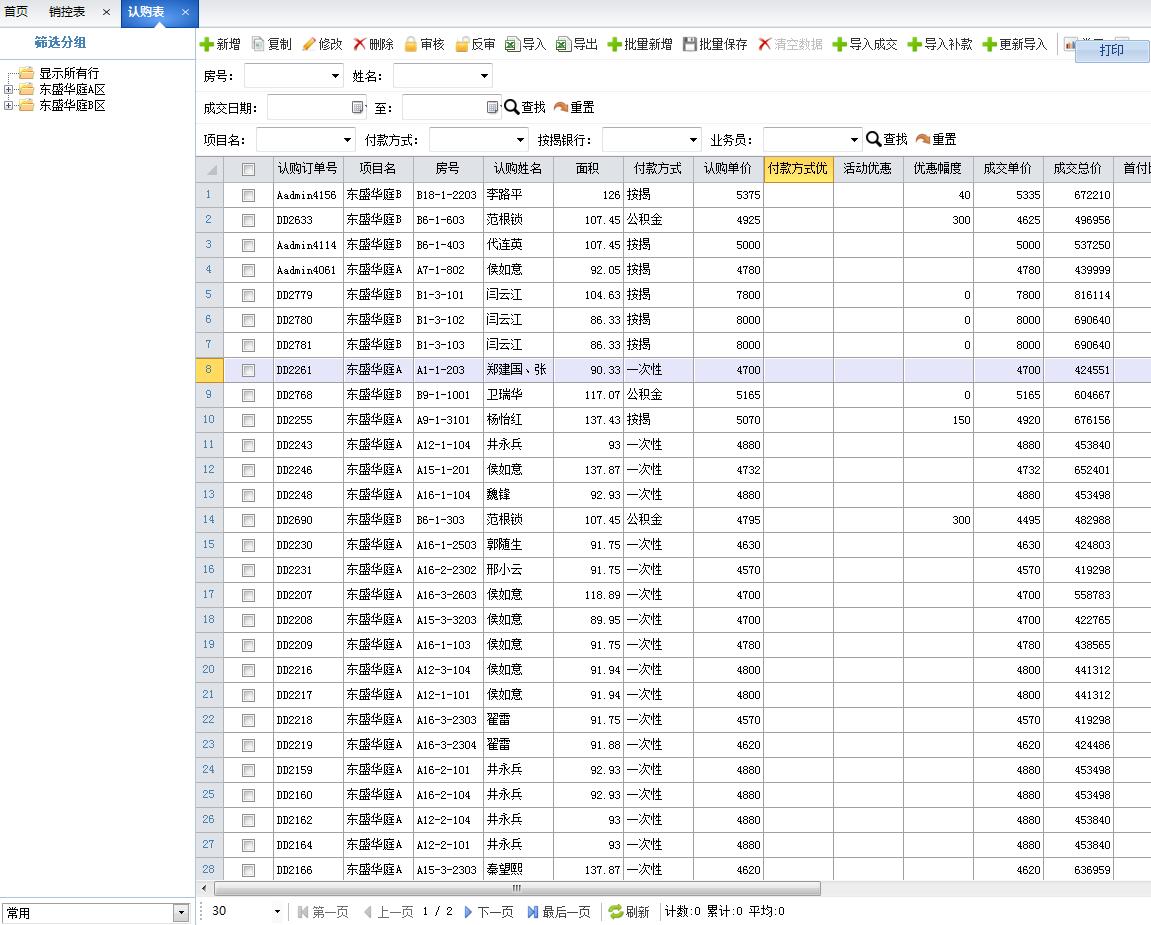Click the 成交总价 column header
The height and width of the screenshot is (925, 1151).
(x=1078, y=169)
